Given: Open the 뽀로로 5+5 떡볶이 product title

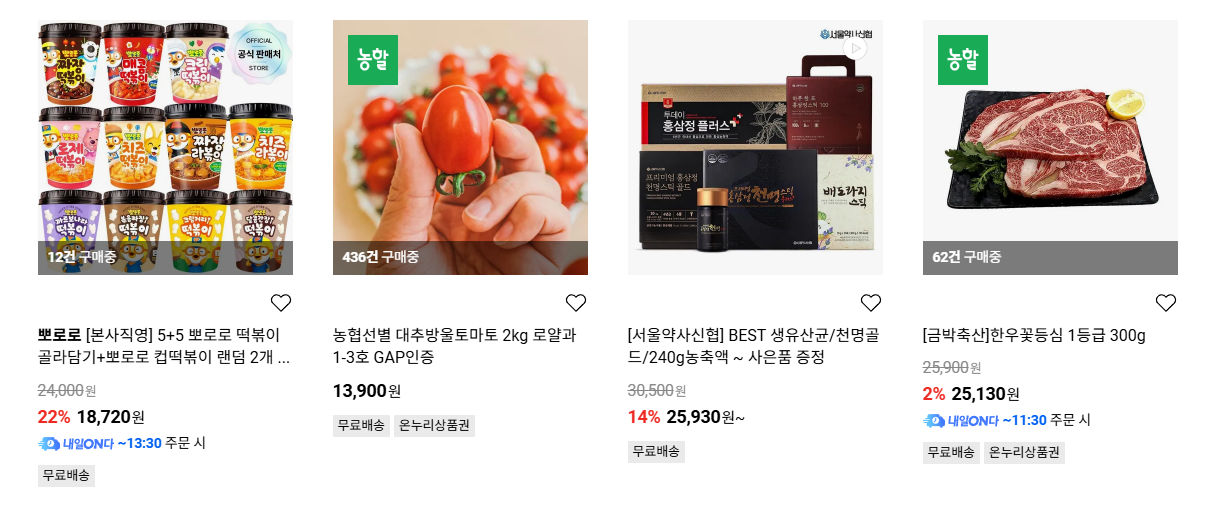Looking at the screenshot, I should 164,346.
